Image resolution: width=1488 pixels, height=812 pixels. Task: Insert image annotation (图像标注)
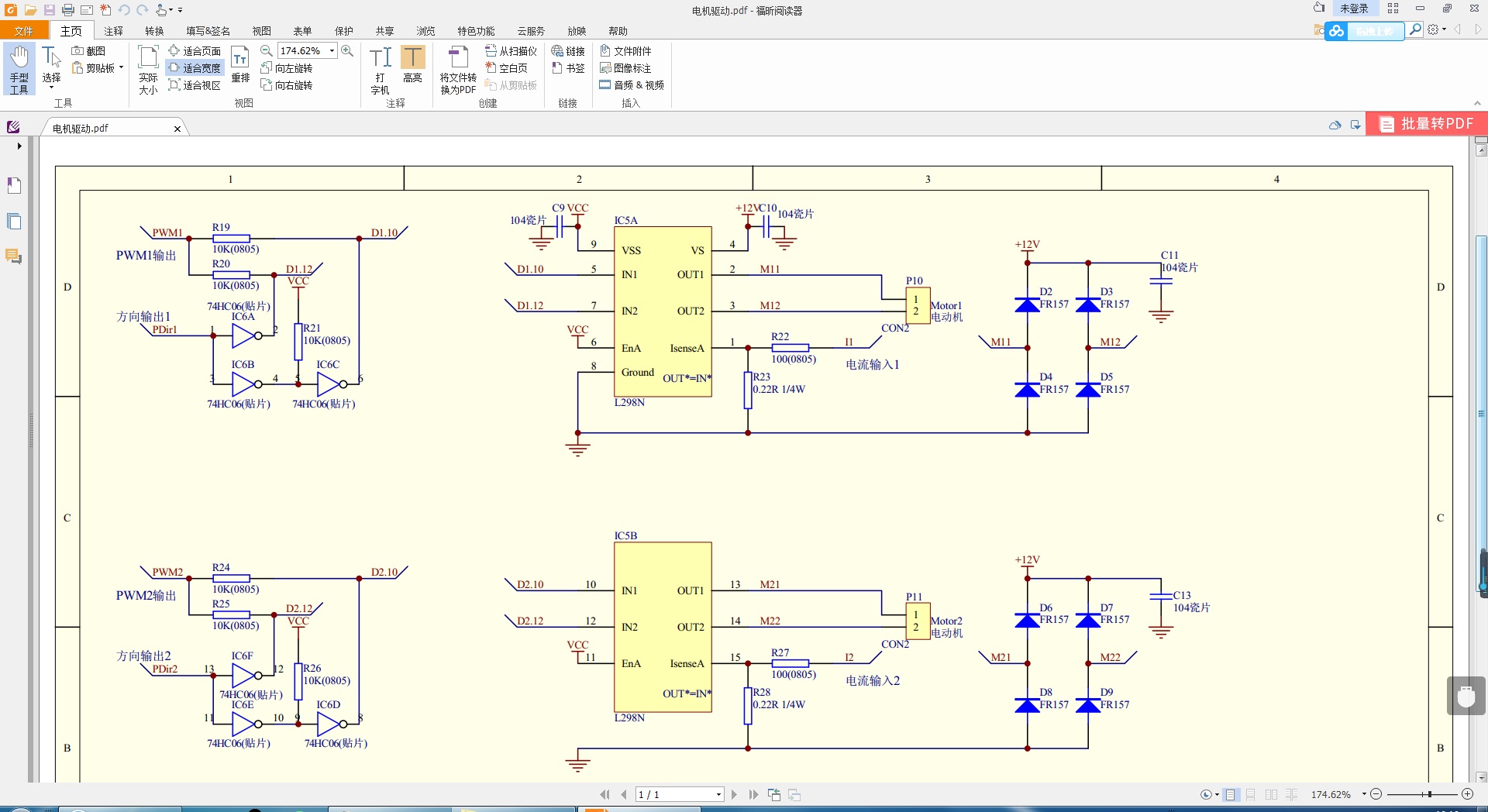625,68
